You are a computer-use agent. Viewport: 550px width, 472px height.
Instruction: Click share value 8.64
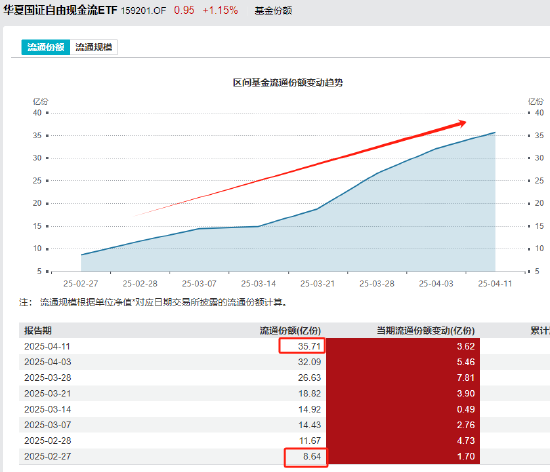[x=312, y=456]
